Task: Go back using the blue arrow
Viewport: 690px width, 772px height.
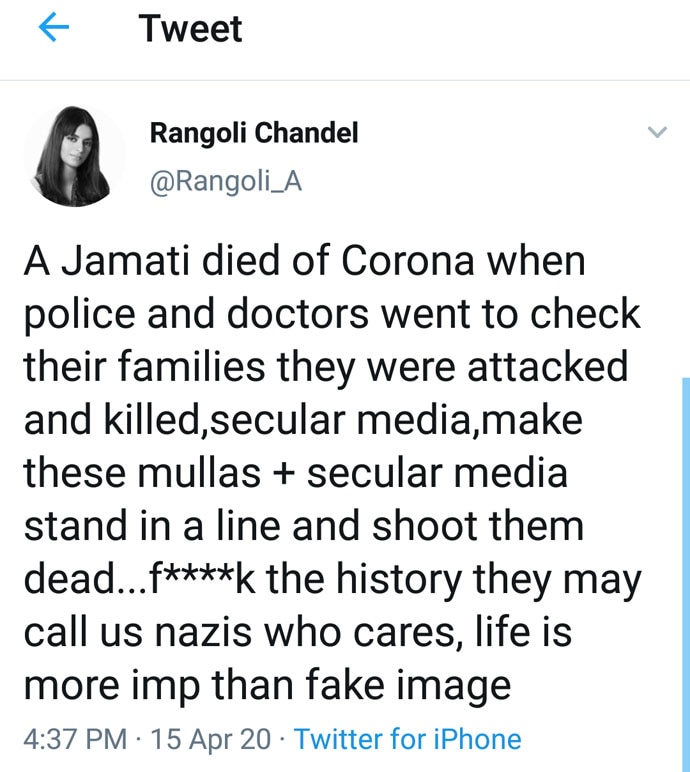Action: coord(54,28)
